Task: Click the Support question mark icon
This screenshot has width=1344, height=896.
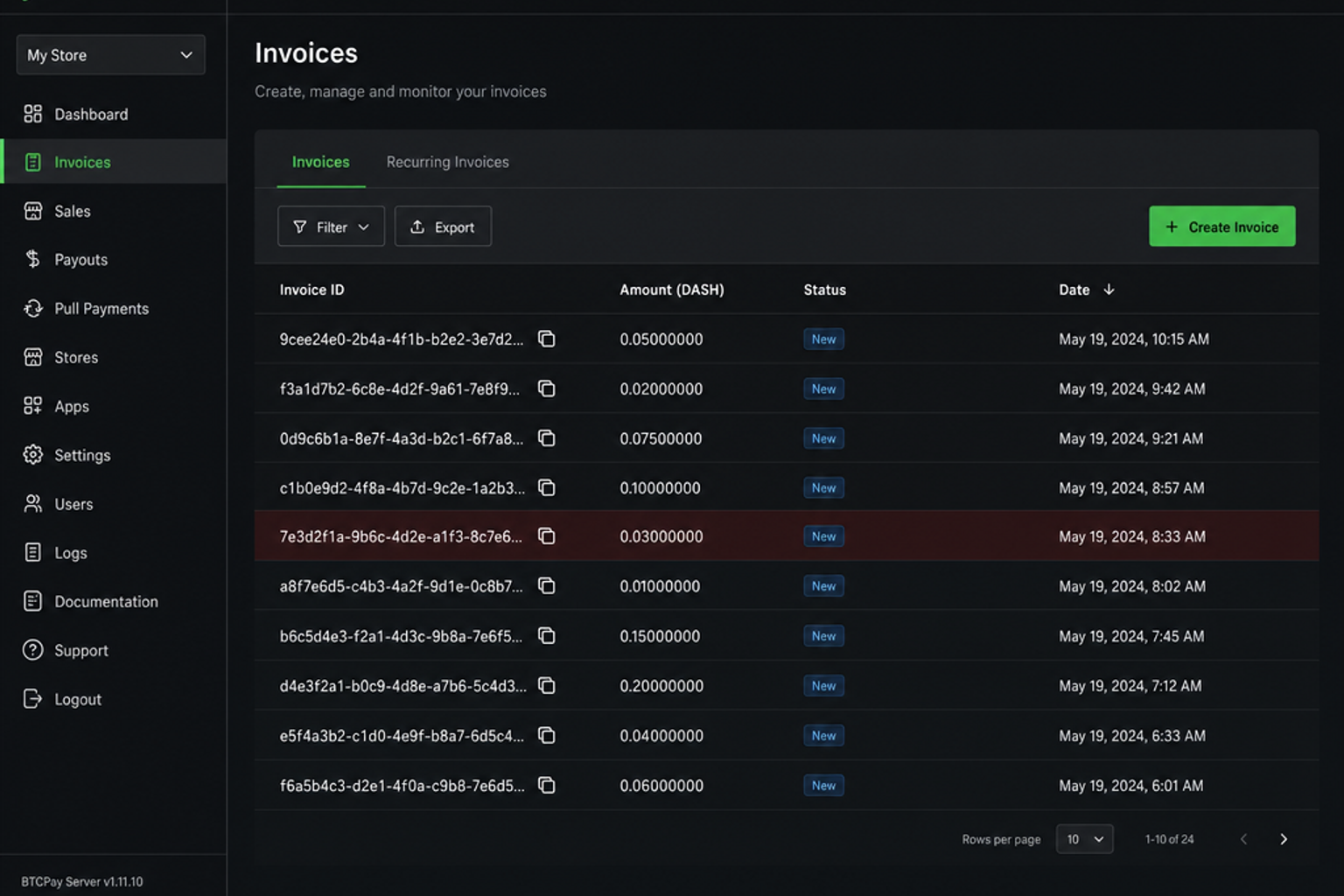Action: pyautogui.click(x=32, y=650)
